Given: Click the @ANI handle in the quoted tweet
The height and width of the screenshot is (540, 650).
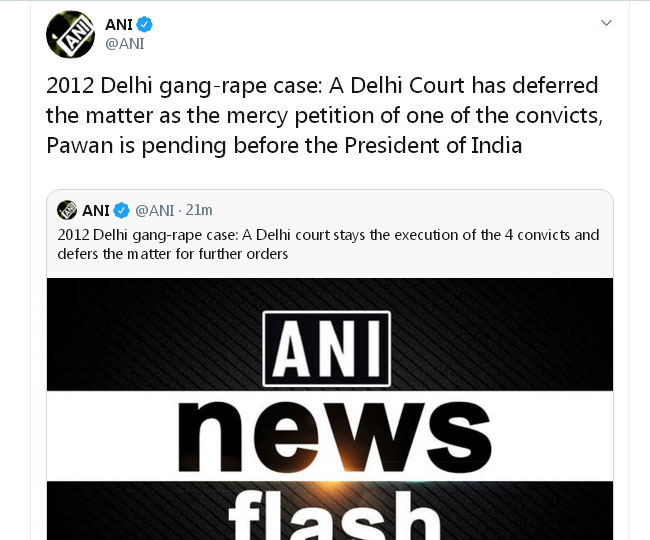Looking at the screenshot, I should pyautogui.click(x=154, y=210).
